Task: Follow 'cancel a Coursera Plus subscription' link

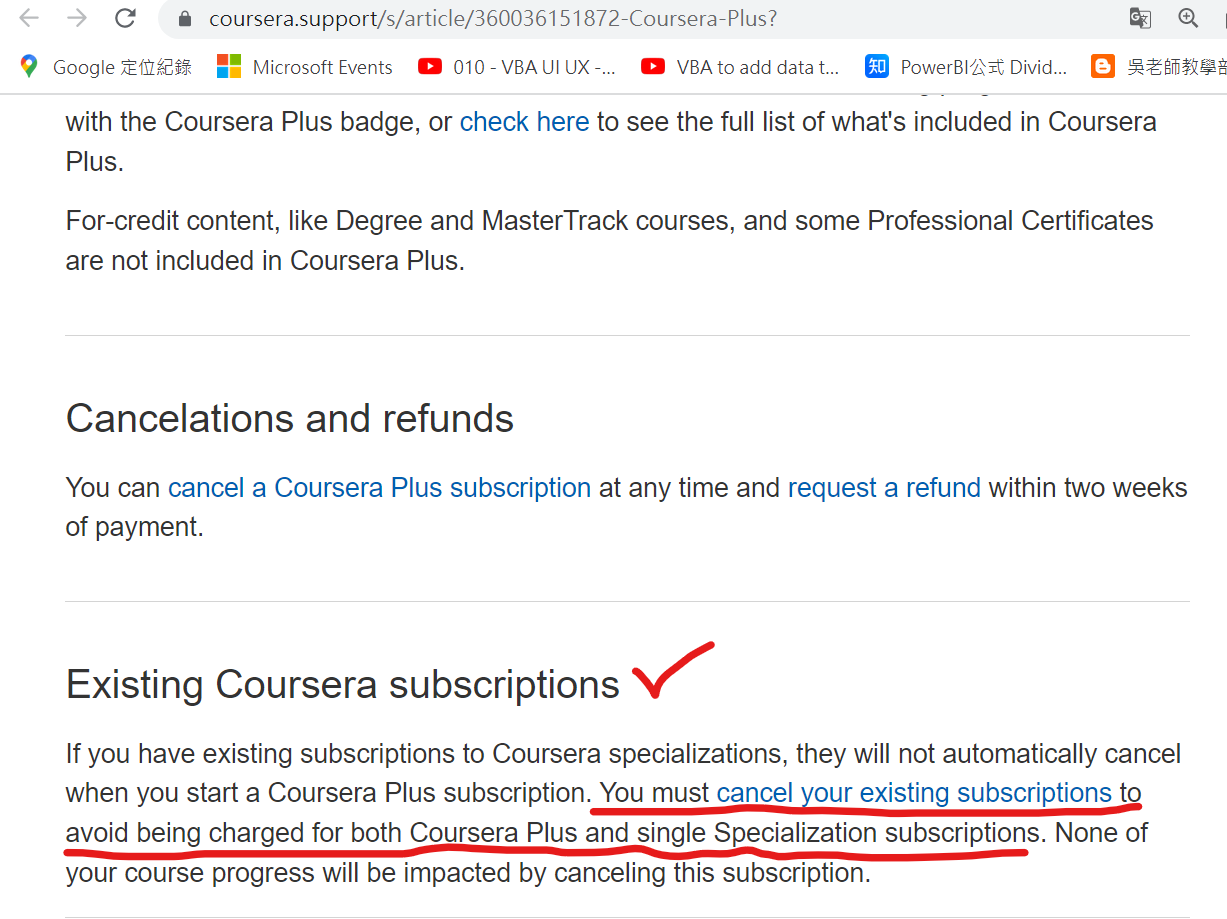Action: click(x=379, y=488)
